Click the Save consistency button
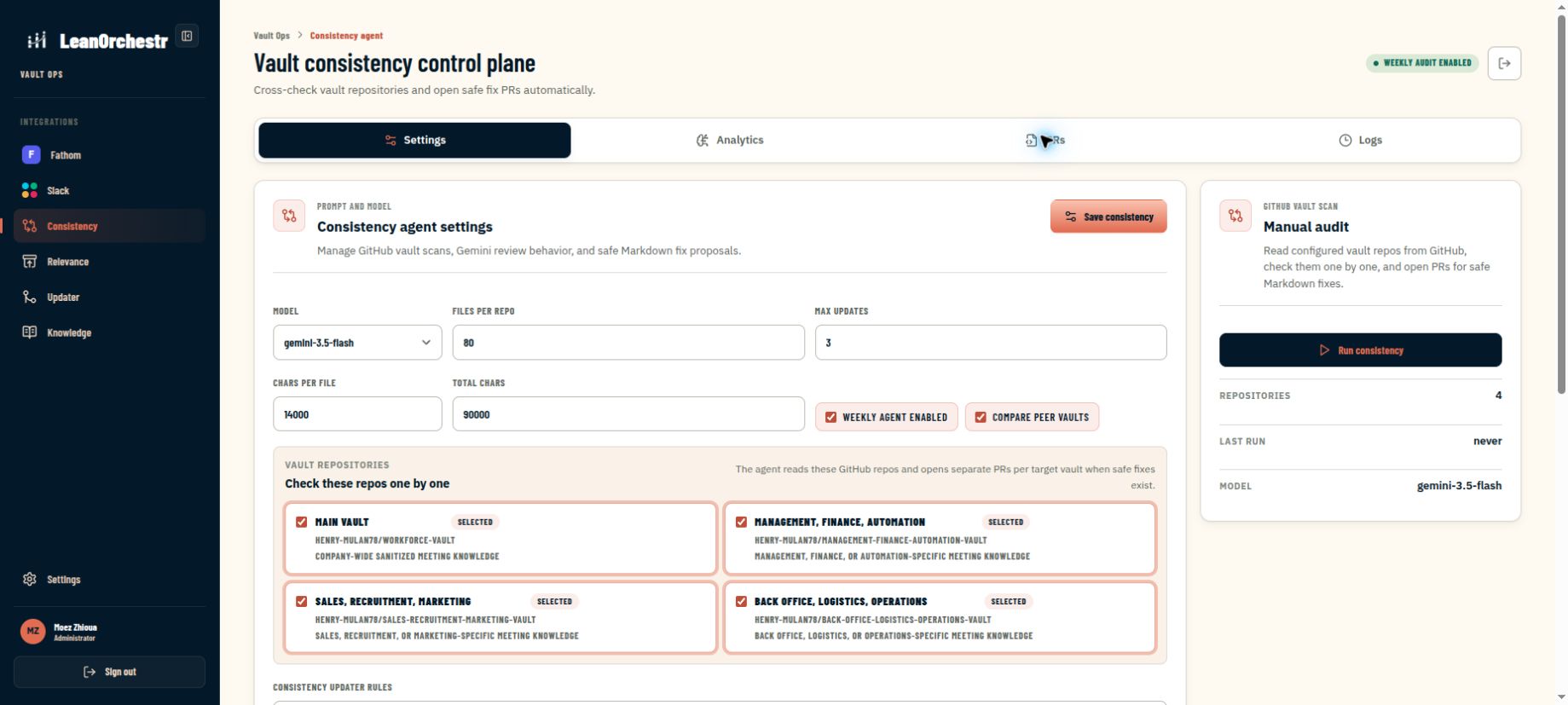The width and height of the screenshot is (1568, 705). pyautogui.click(x=1108, y=217)
